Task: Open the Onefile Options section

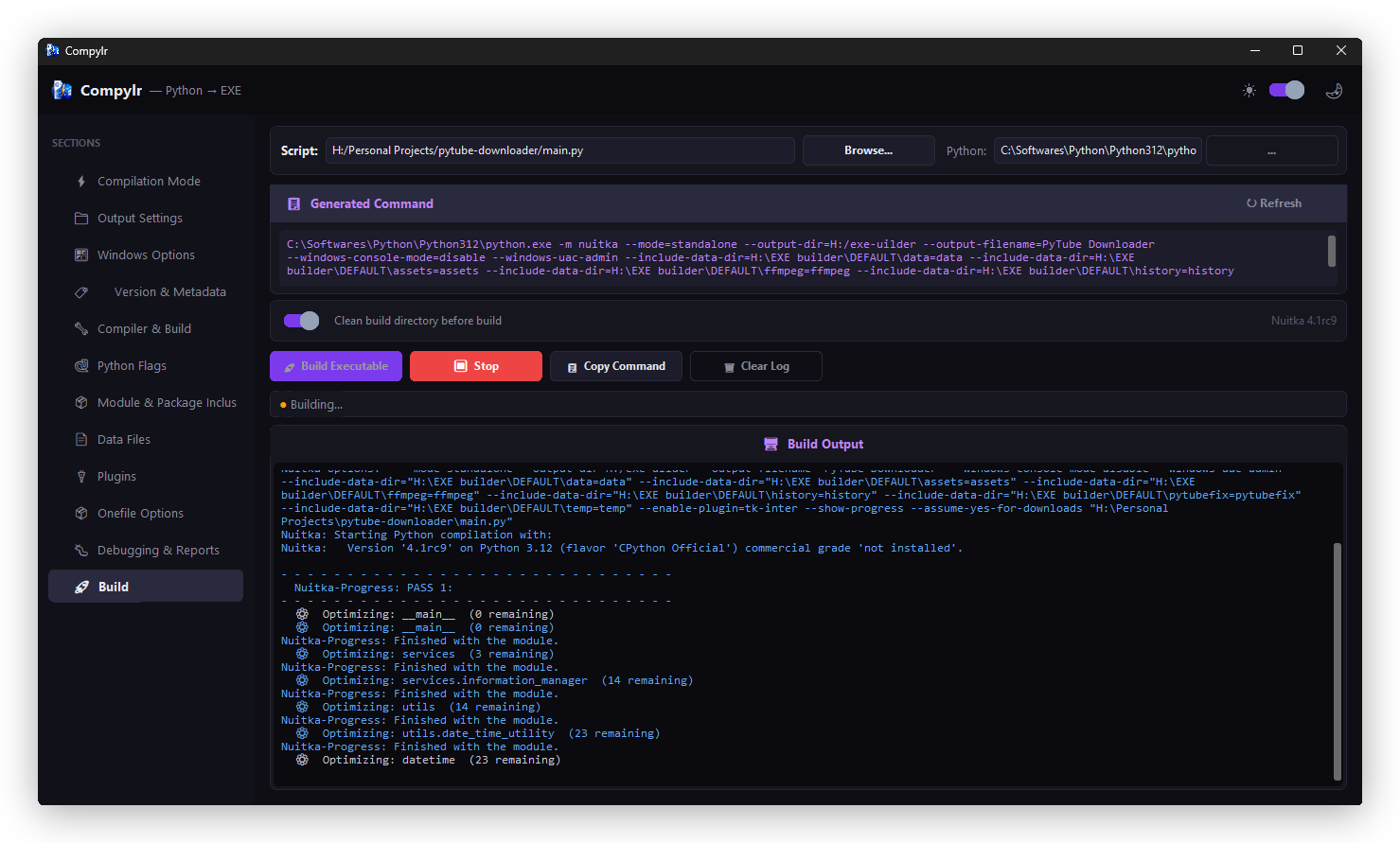Action: [146, 513]
